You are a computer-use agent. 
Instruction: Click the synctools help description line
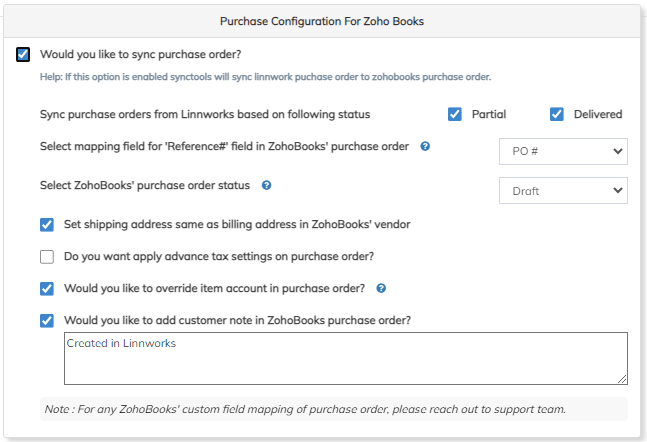265,77
